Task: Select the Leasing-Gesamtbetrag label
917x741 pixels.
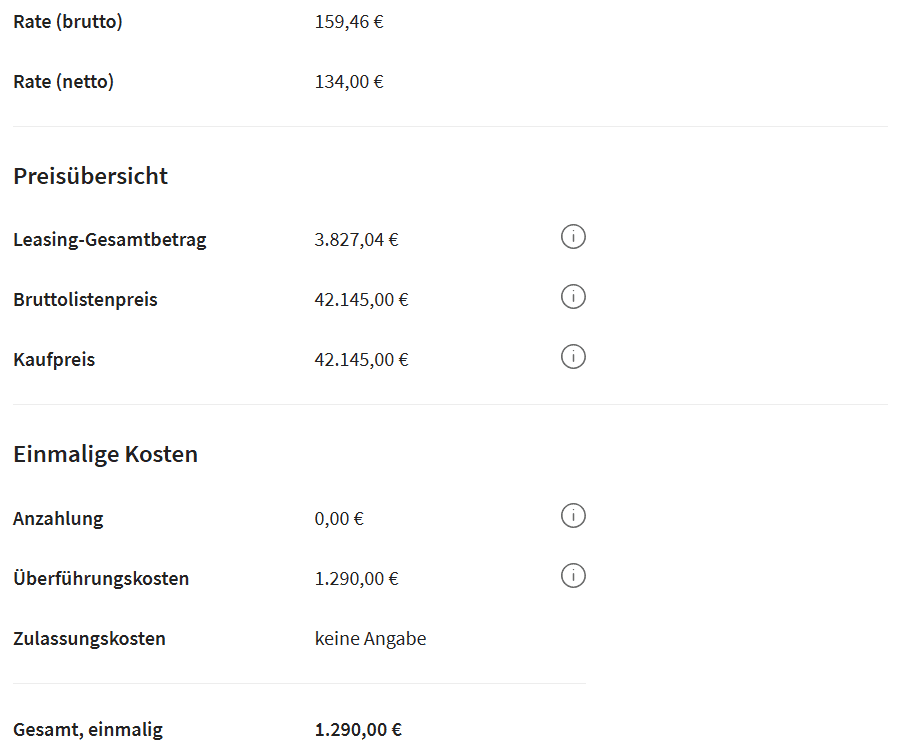Action: click(x=110, y=240)
